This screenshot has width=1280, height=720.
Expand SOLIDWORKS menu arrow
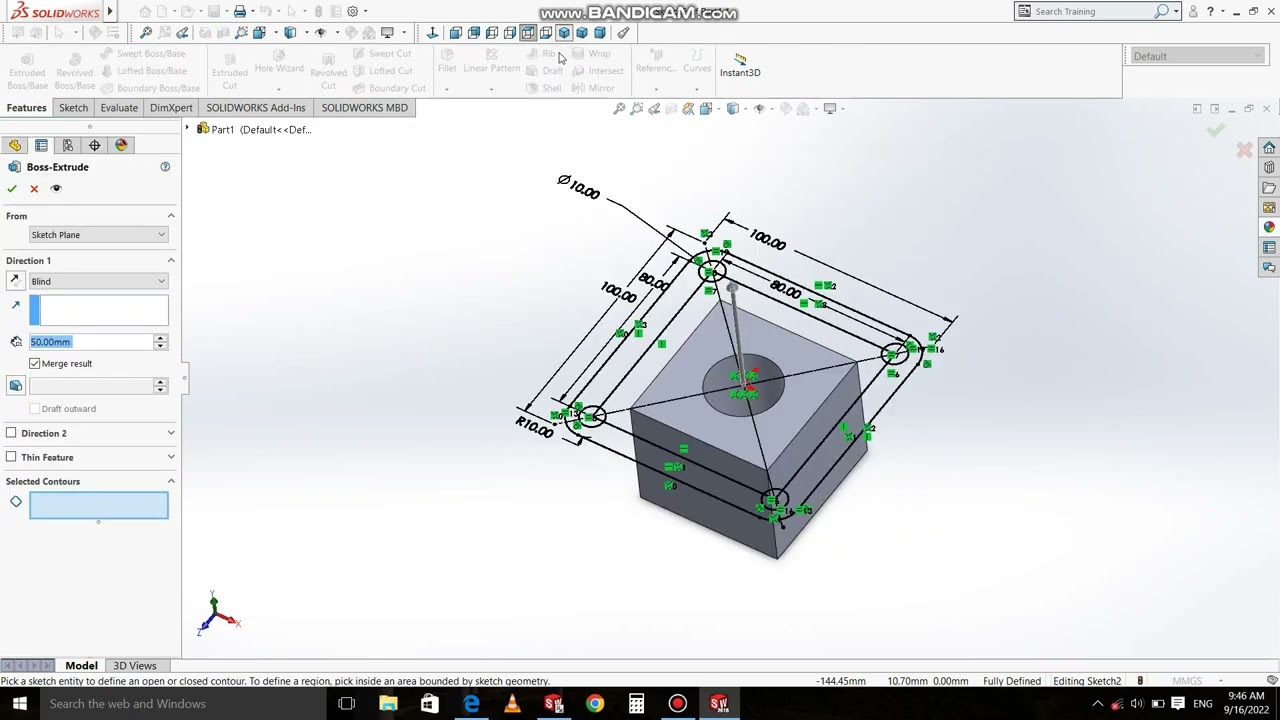click(x=110, y=12)
